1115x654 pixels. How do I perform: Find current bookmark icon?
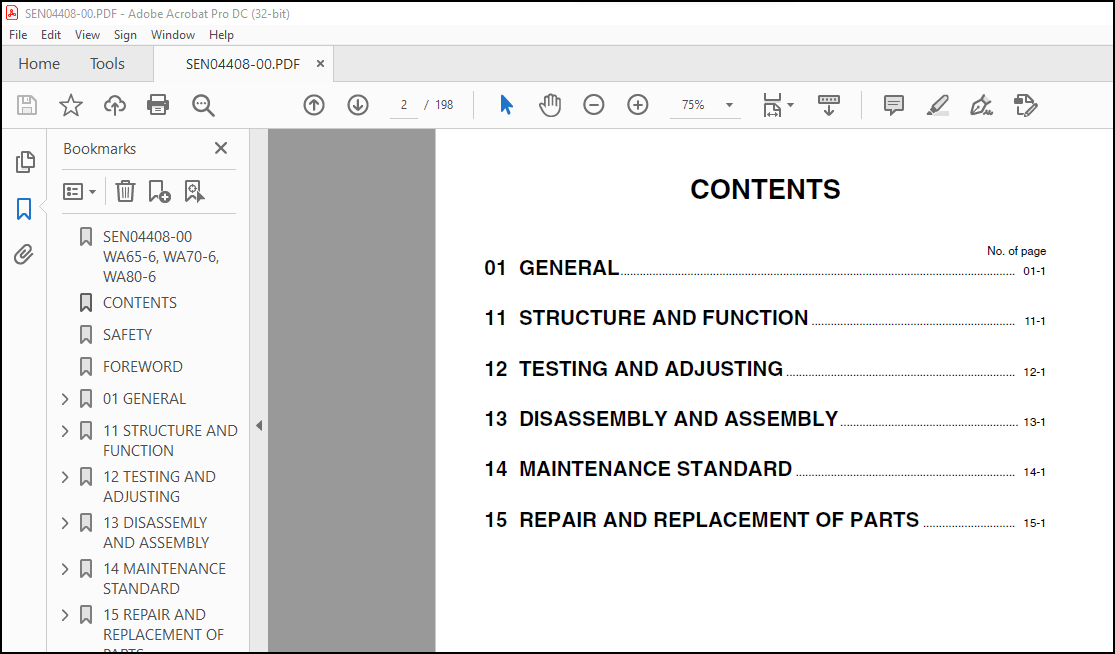(194, 191)
